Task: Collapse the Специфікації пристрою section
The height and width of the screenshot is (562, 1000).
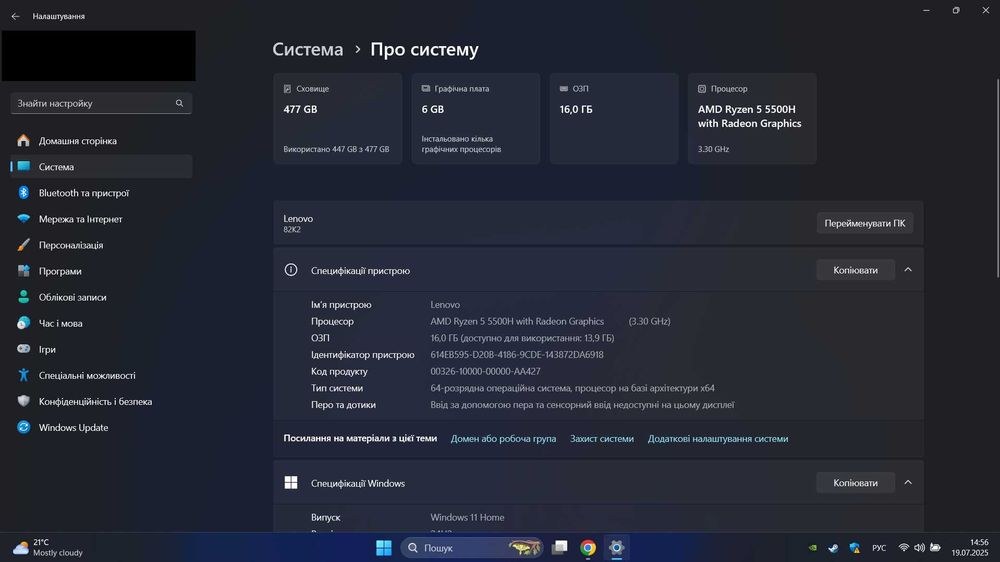Action: pyautogui.click(x=908, y=270)
